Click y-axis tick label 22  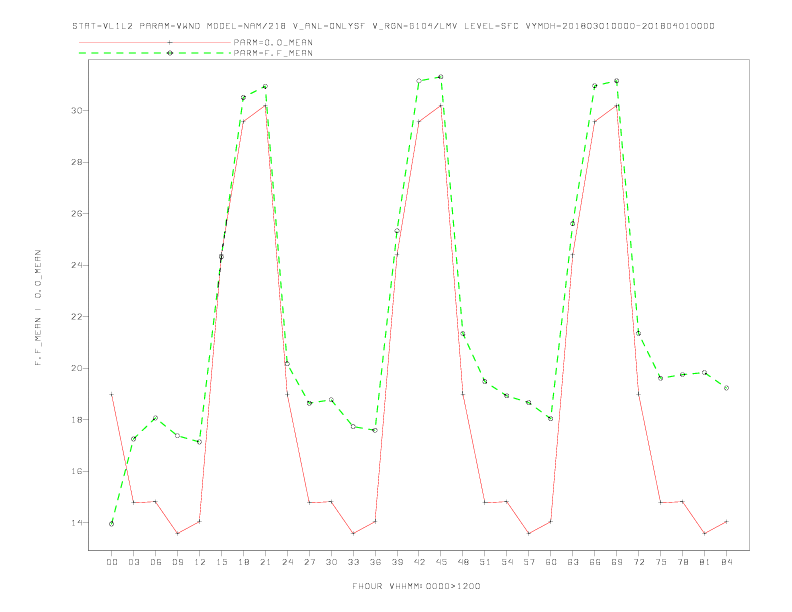(77, 317)
